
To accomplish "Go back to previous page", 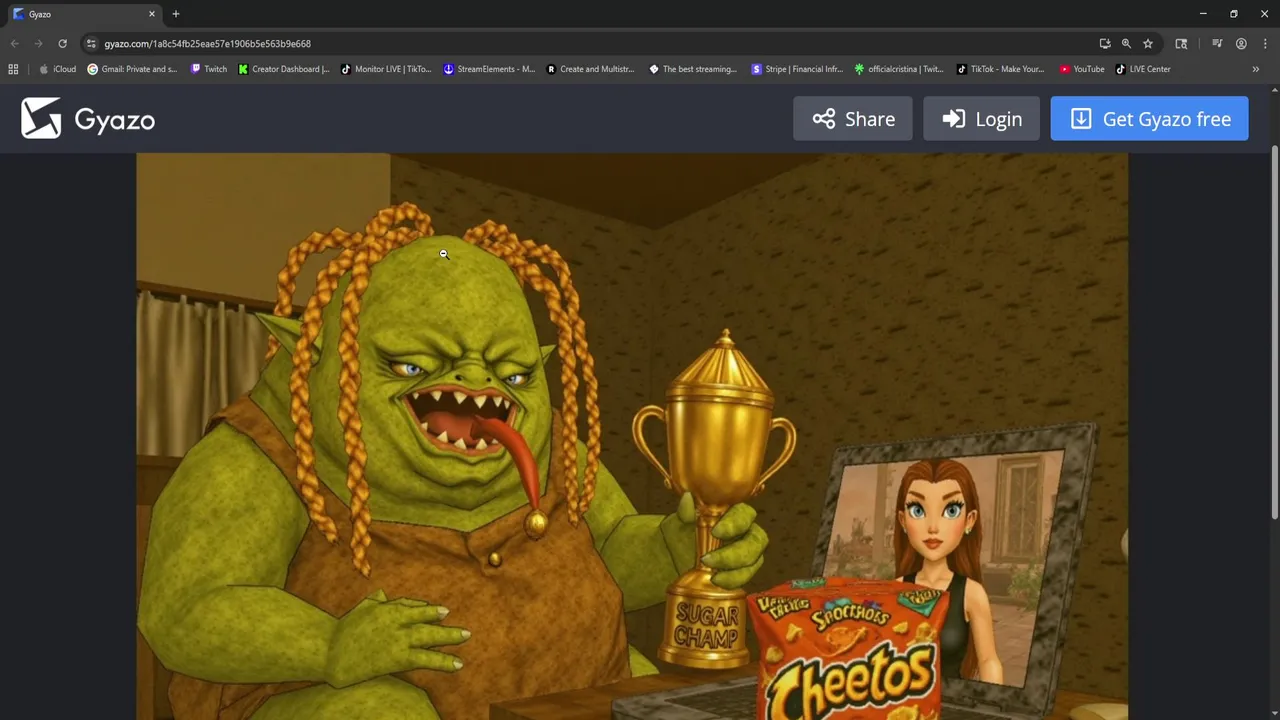I will pos(14,44).
